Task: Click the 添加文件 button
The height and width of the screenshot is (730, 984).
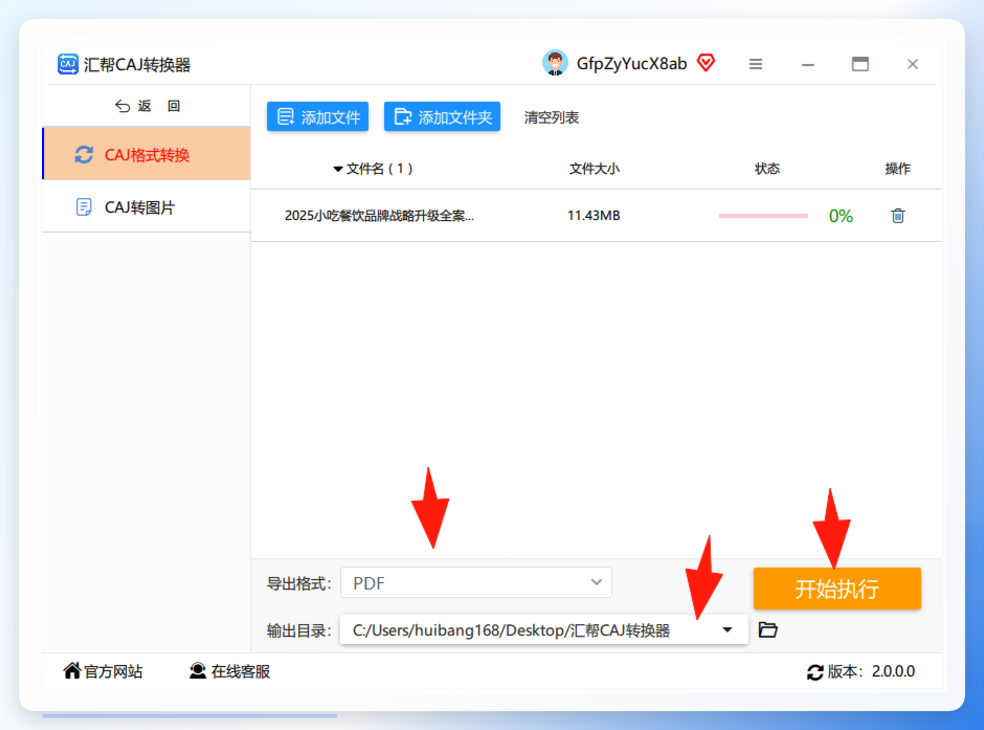Action: pyautogui.click(x=318, y=117)
